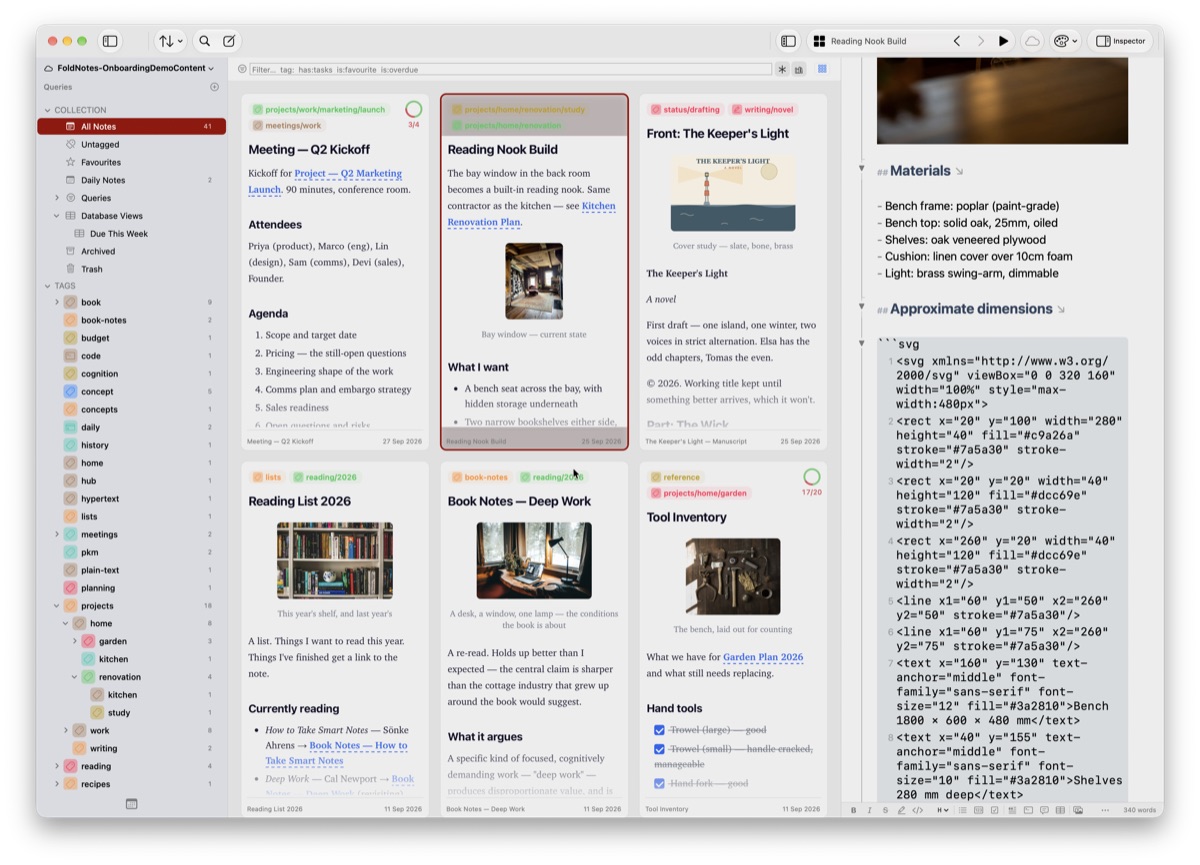Screen dimensions: 1200x865
Task: Collapse the COLLECTION section
Action: [47, 110]
